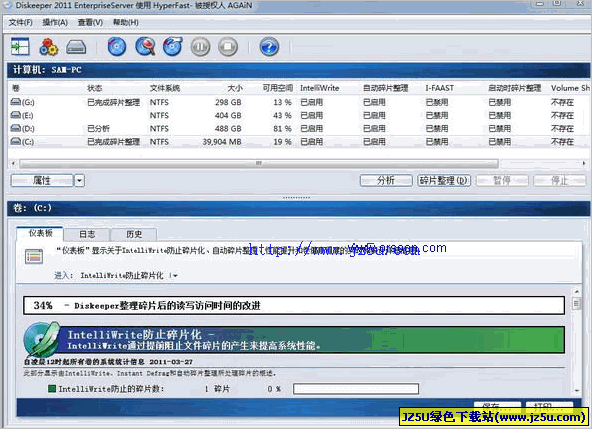Click the analyze volume disc icon
592x429 pixels.
(x=117, y=47)
